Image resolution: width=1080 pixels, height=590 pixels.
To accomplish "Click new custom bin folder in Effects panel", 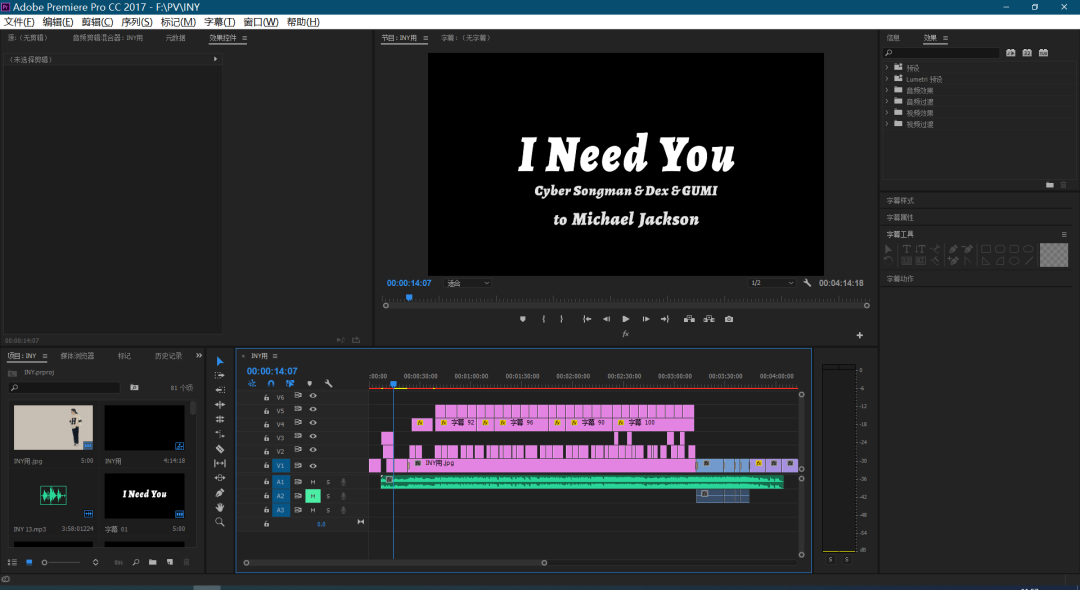I will point(1050,185).
